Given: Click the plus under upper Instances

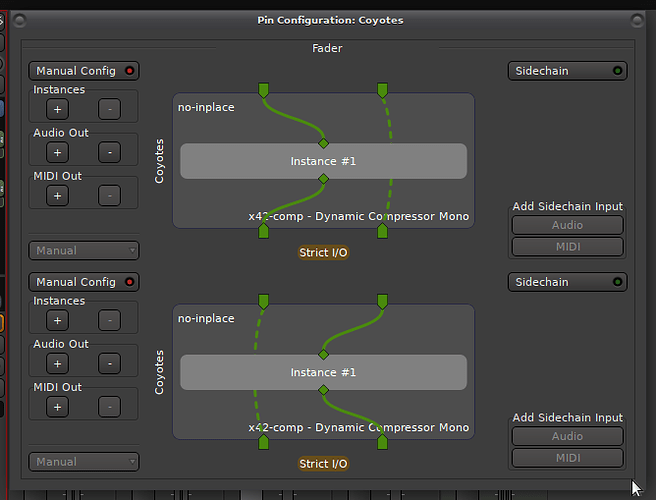Looking at the screenshot, I should pos(58,109).
